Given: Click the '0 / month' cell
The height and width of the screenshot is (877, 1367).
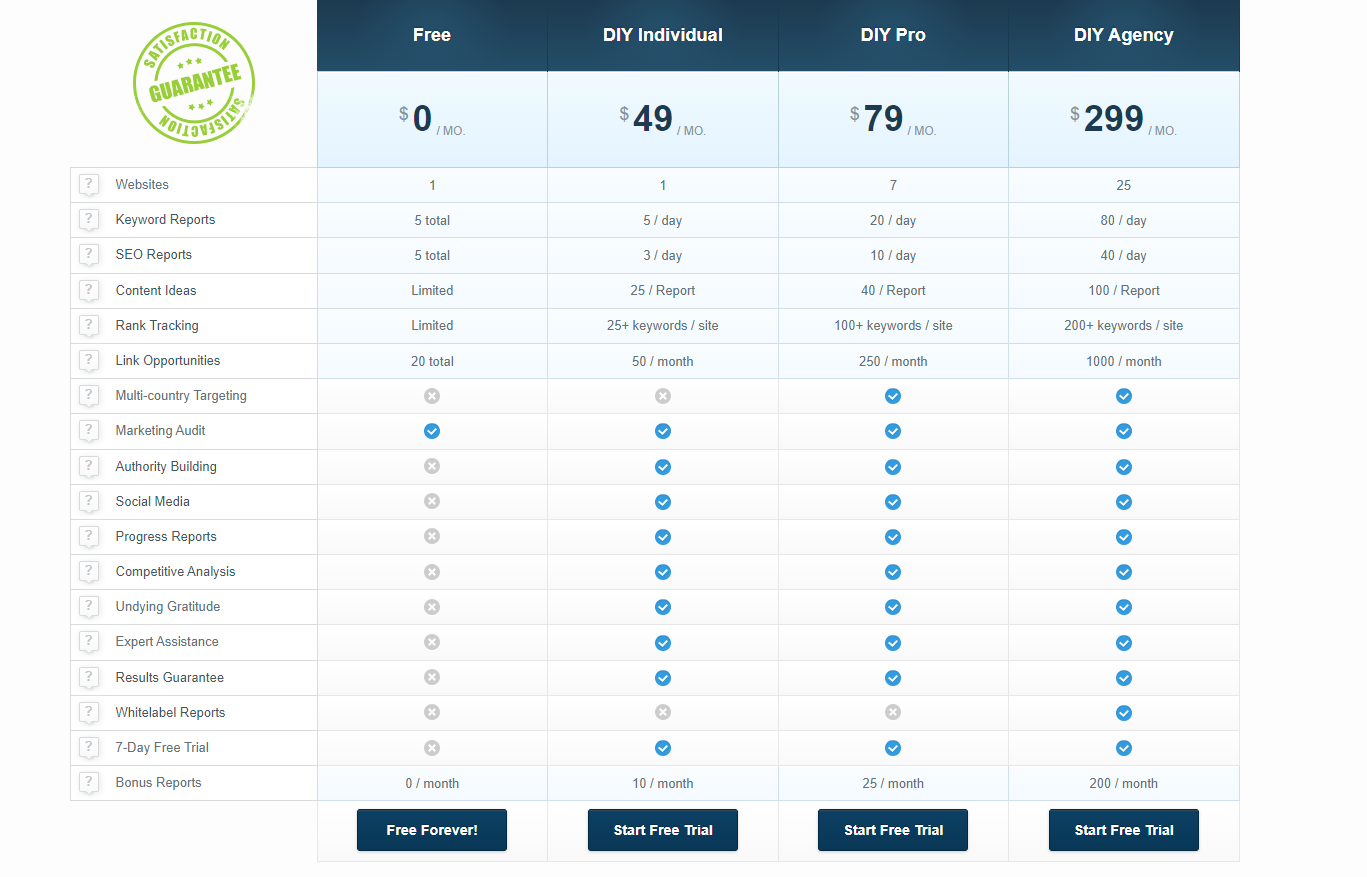Looking at the screenshot, I should [432, 783].
